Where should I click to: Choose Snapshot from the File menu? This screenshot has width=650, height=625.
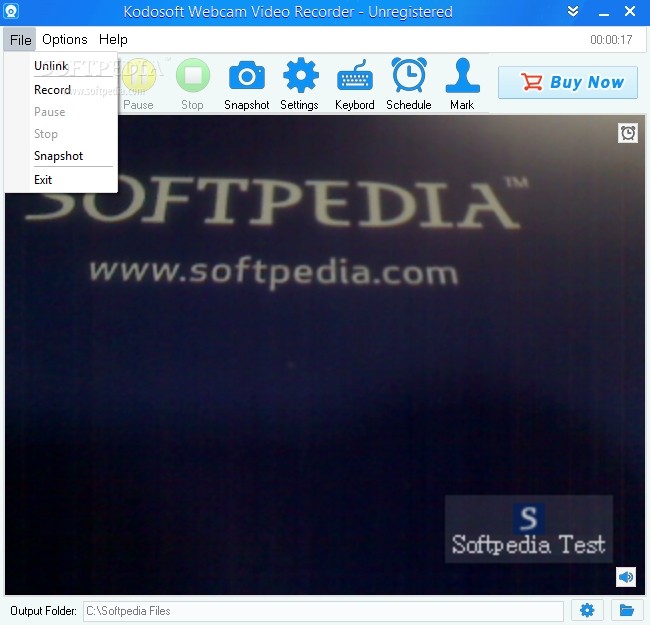coord(61,156)
